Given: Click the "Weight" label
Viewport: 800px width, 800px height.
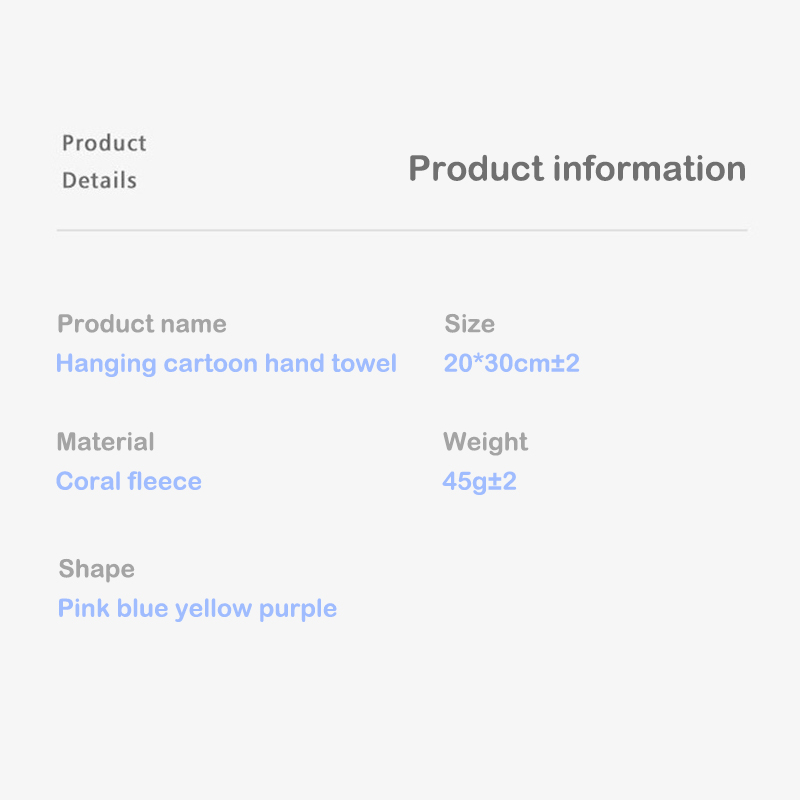Looking at the screenshot, I should click(x=485, y=442).
